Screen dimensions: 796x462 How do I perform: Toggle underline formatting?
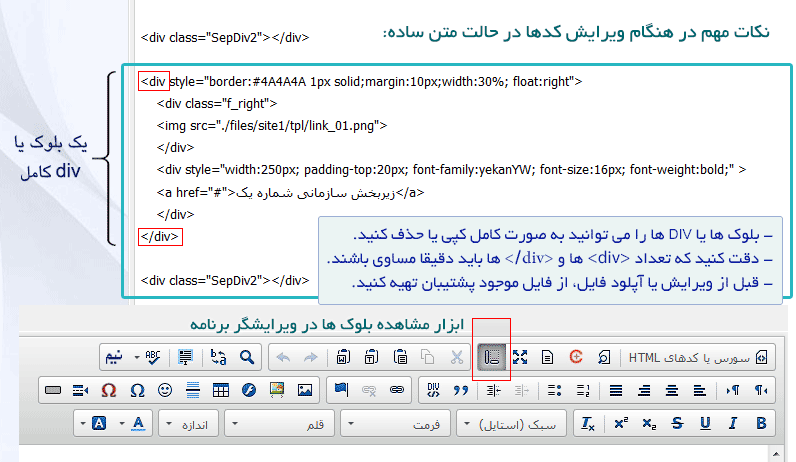[x=705, y=423]
